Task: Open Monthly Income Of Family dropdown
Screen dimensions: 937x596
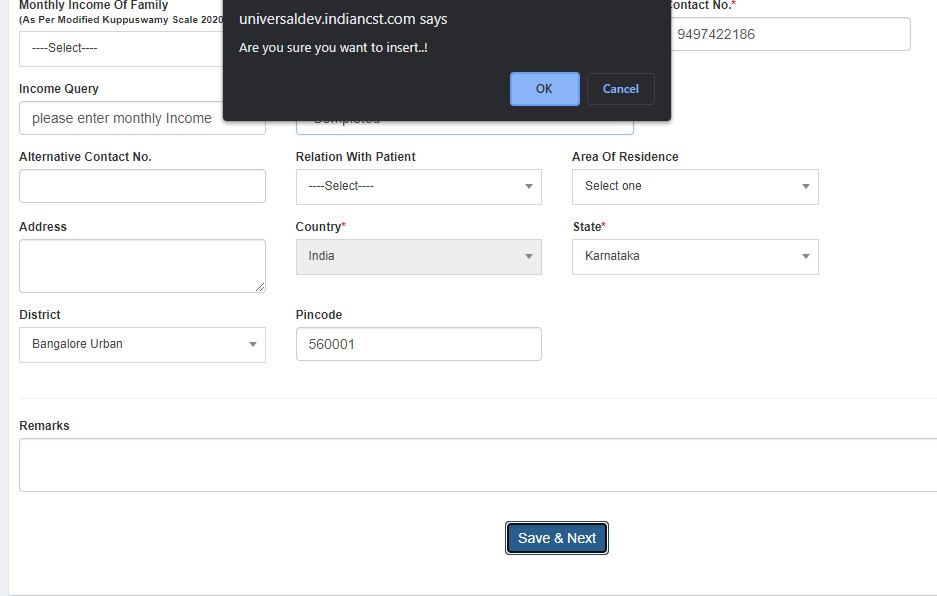Action: click(120, 49)
